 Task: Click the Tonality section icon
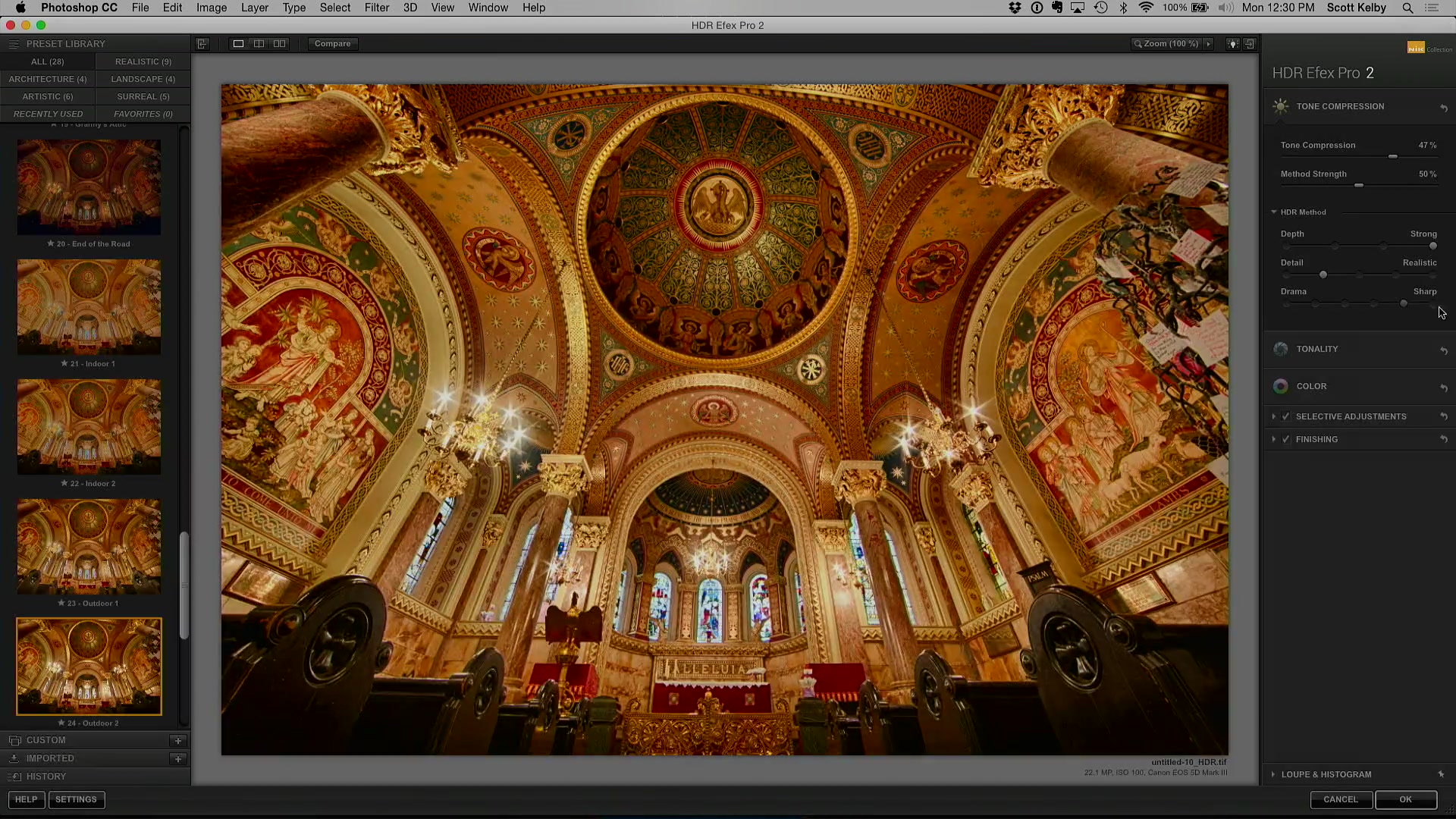pos(1281,349)
